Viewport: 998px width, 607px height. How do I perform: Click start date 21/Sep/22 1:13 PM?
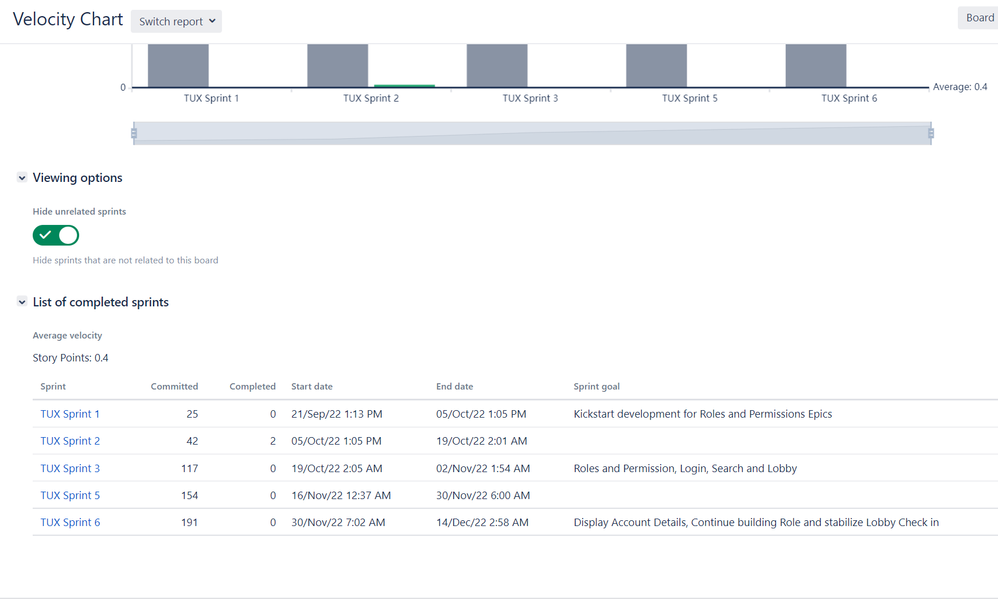click(x=337, y=414)
